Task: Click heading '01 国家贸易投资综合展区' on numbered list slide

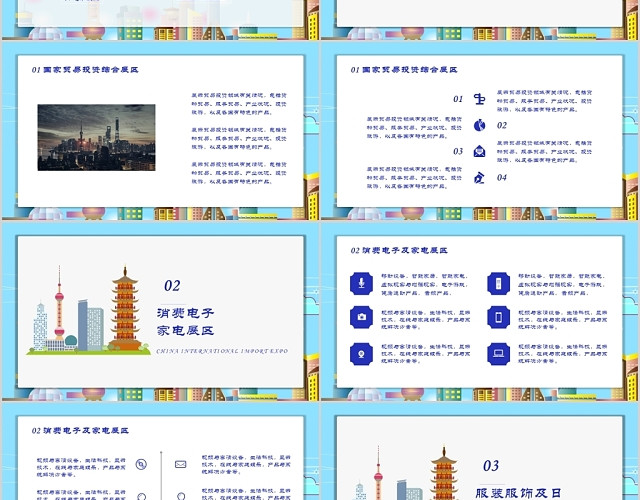Action: click(404, 70)
